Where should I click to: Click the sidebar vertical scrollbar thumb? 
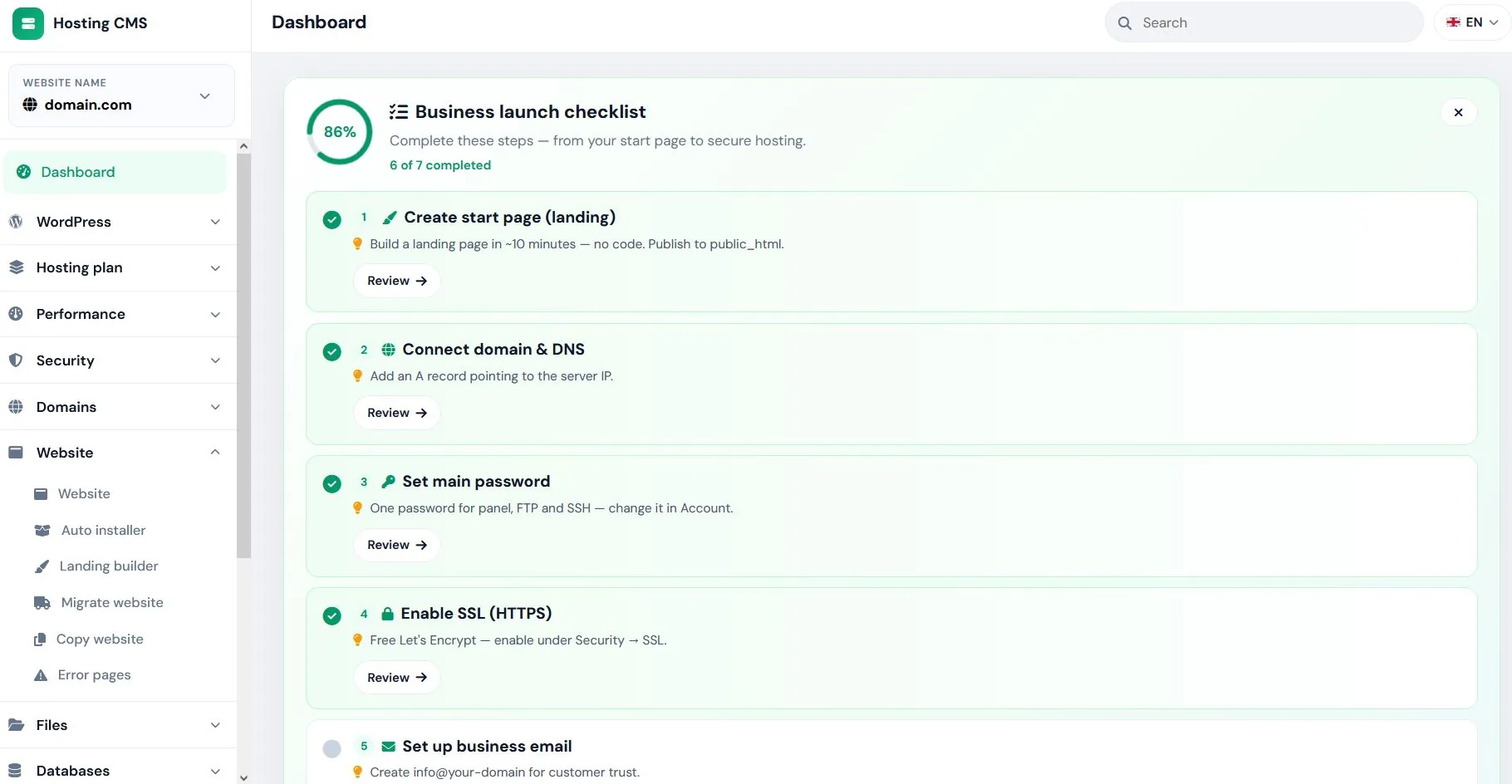click(243, 355)
